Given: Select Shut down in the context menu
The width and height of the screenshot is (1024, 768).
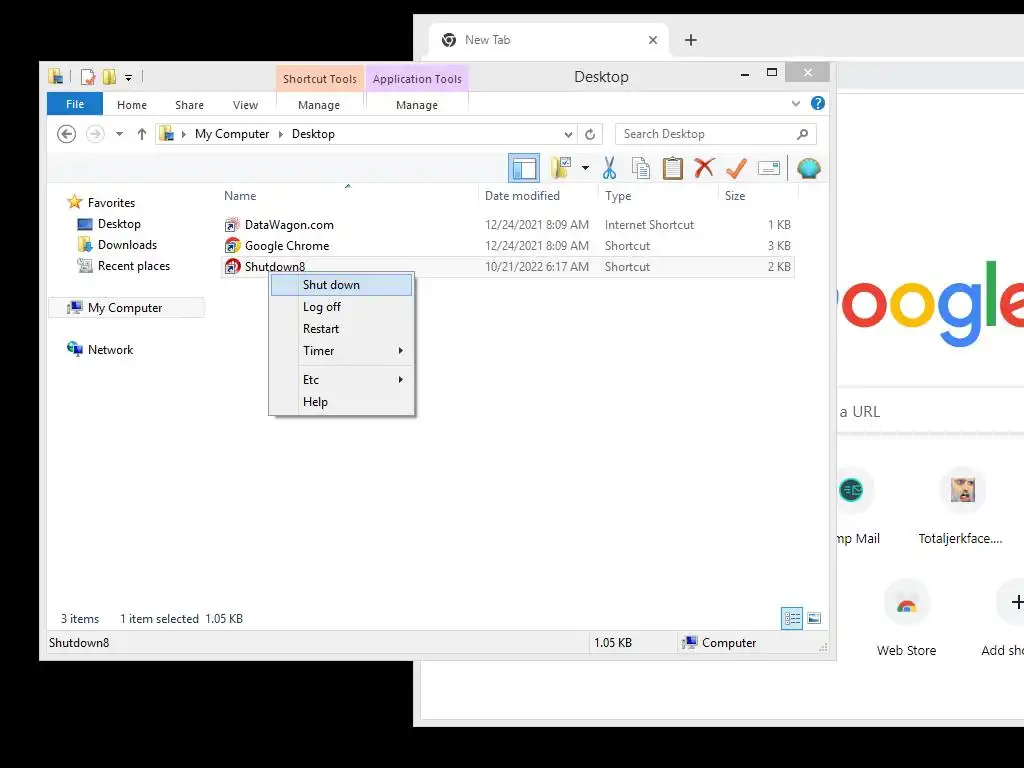Looking at the screenshot, I should click(342, 285).
